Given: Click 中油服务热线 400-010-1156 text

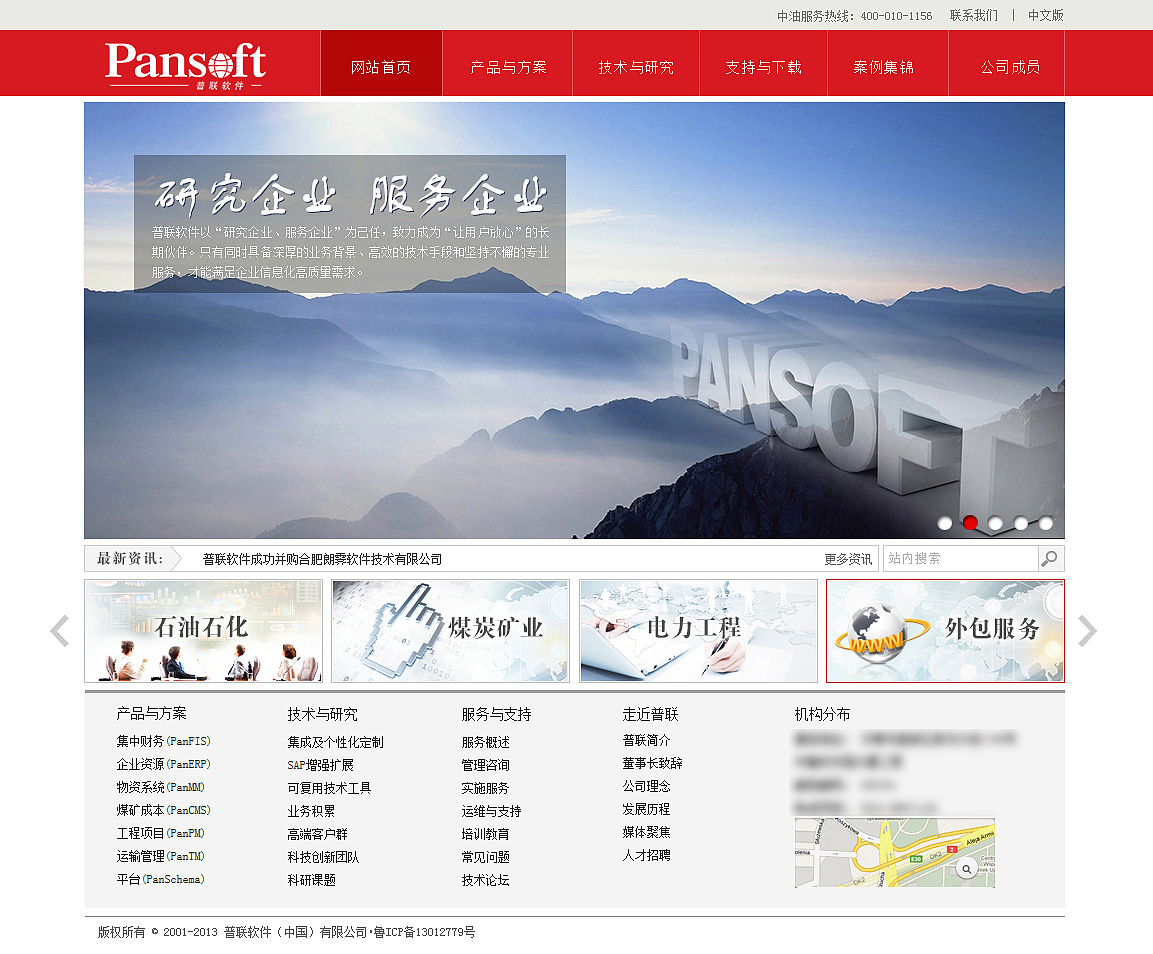Looking at the screenshot, I should 854,15.
